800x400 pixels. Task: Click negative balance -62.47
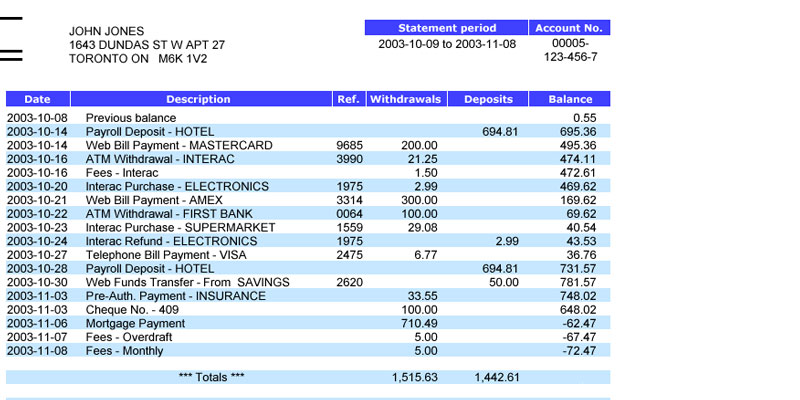(579, 323)
